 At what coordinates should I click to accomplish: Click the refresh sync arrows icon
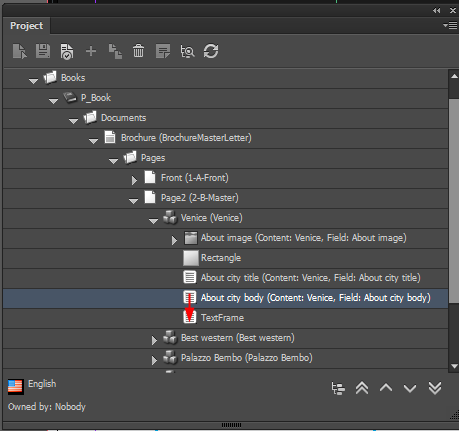coord(211,51)
